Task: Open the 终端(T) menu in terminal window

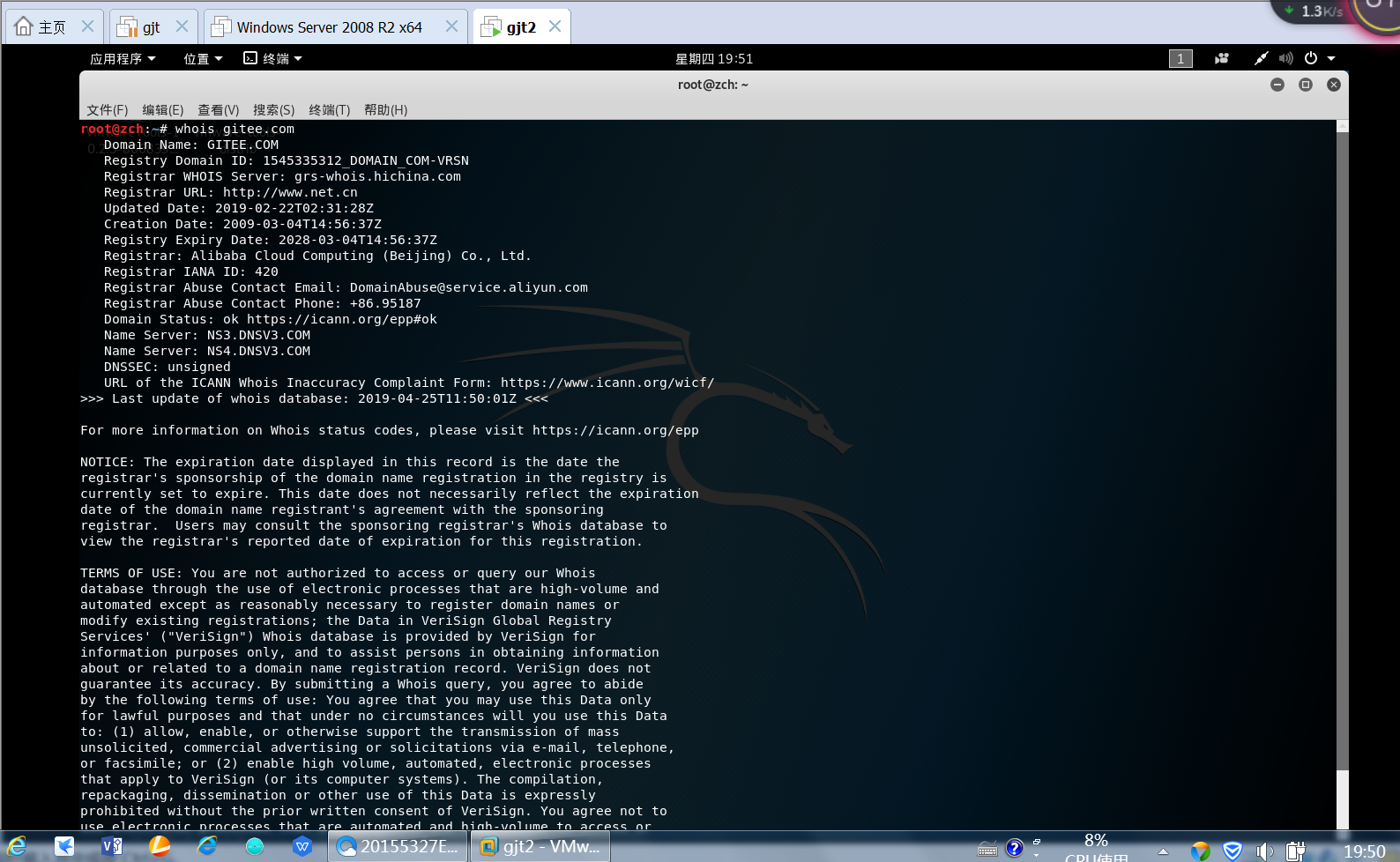Action: (330, 110)
